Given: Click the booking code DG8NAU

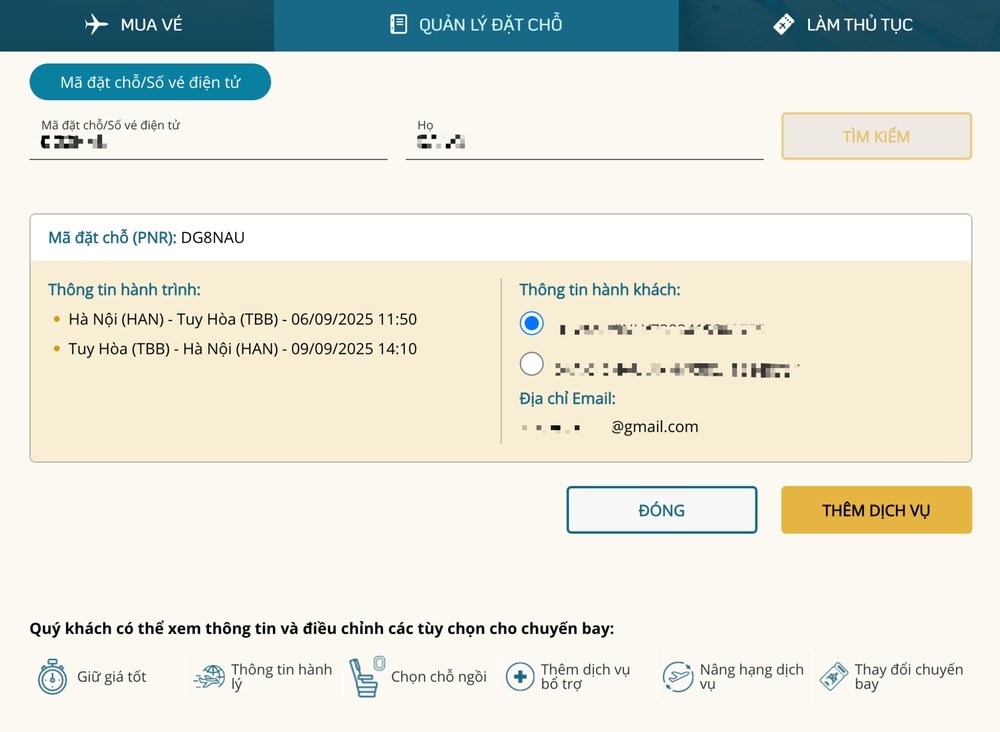Looking at the screenshot, I should coord(212,238).
